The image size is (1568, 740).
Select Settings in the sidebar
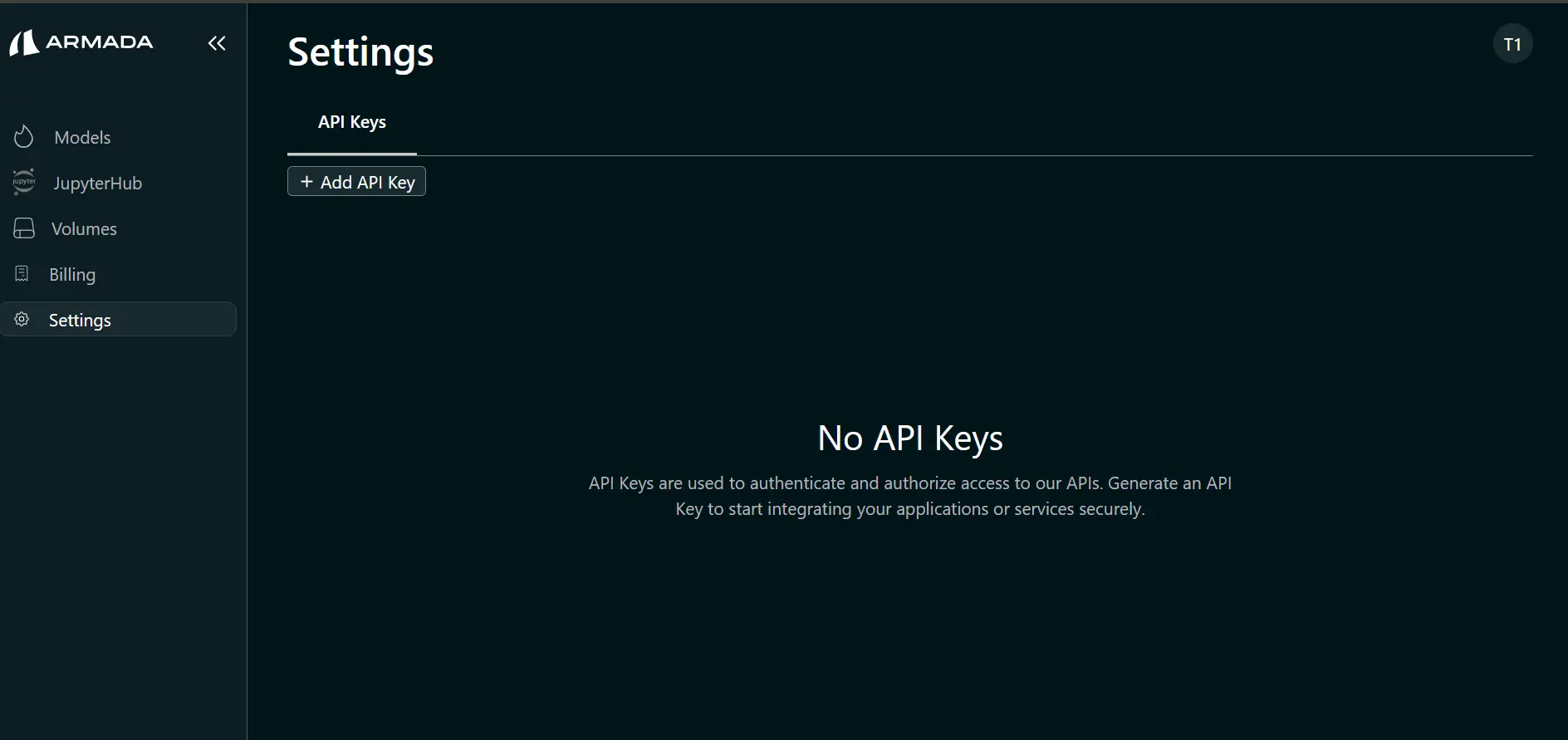(119, 320)
